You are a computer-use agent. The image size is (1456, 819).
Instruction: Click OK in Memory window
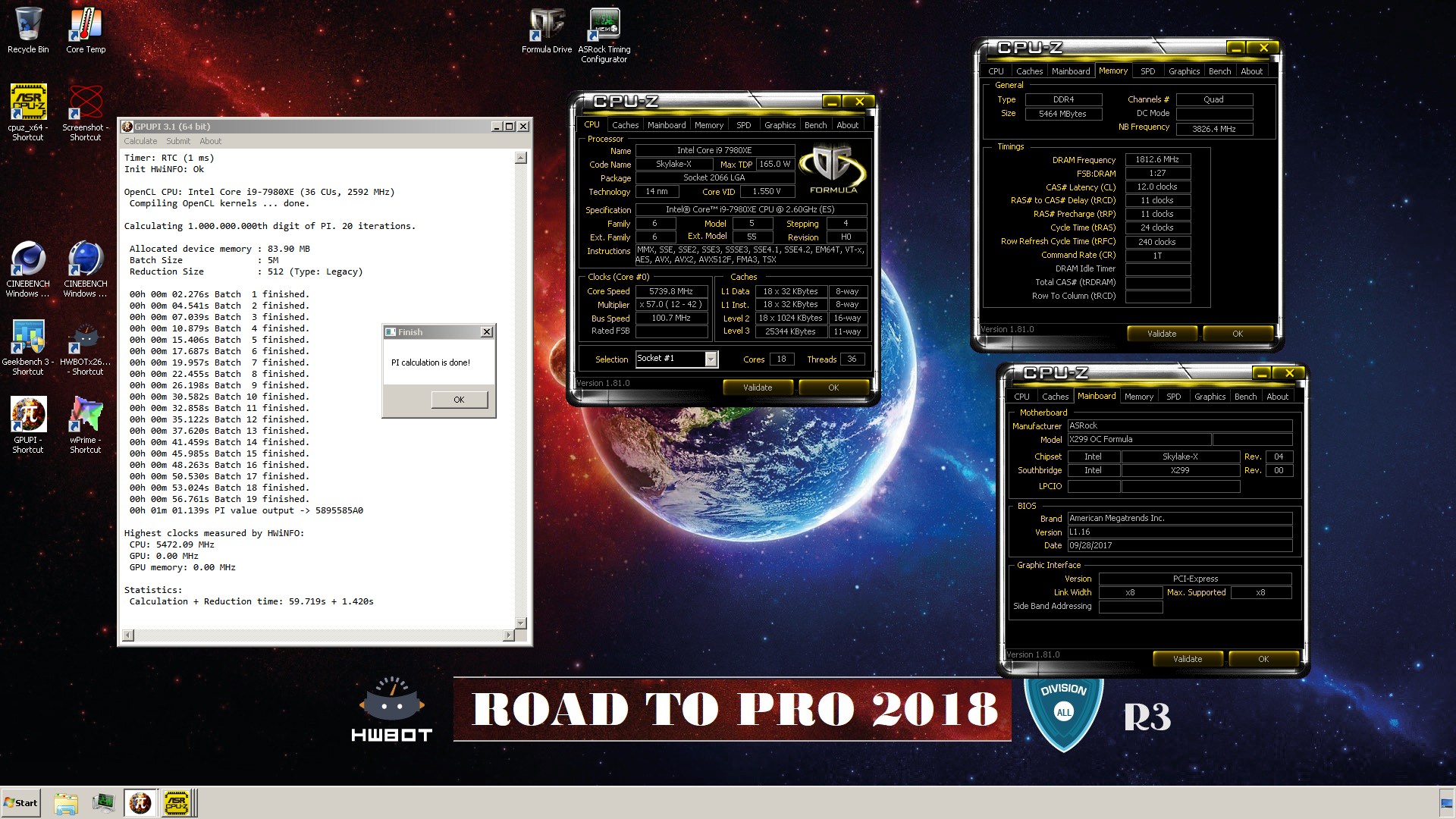point(1238,334)
